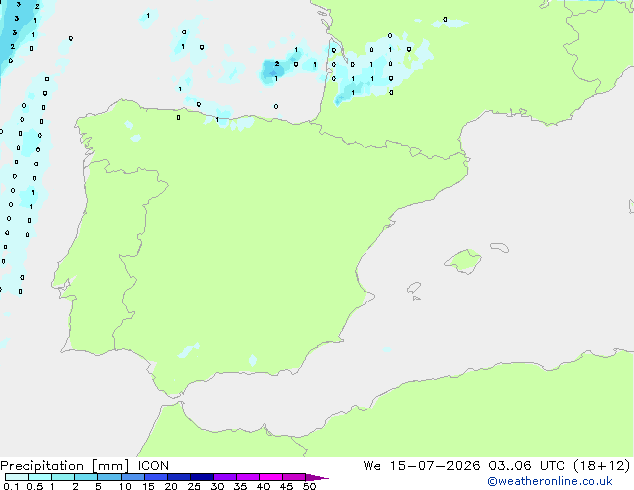Click the 'Precipitation [mm]' title text
634x490 pixels.
65,466
